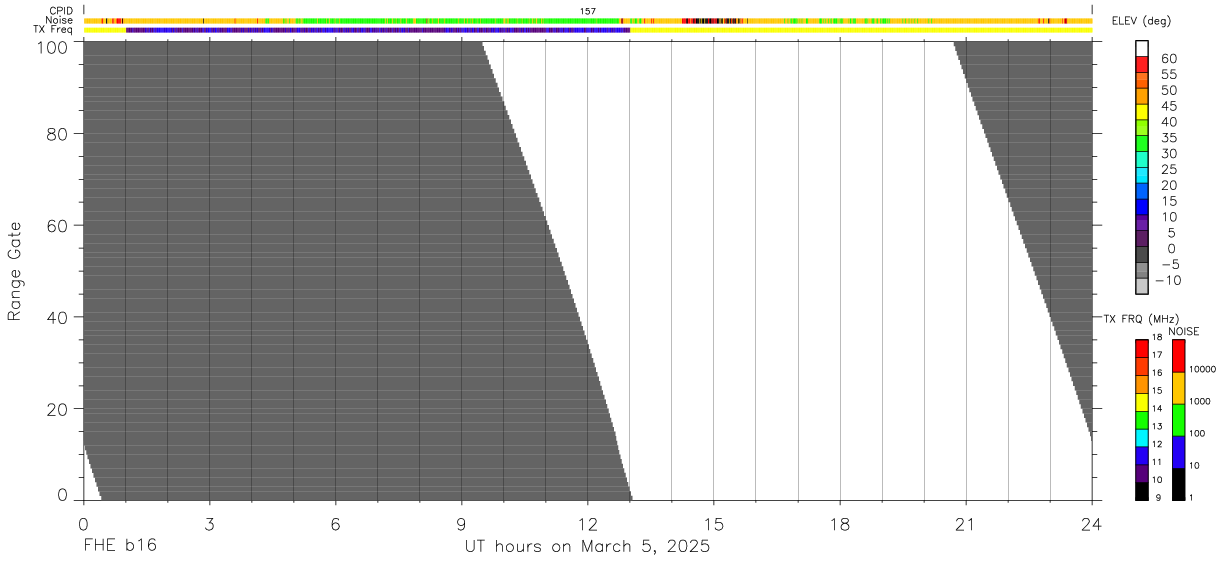Click black NOISE swatch between 1 and 10

pos(1178,484)
